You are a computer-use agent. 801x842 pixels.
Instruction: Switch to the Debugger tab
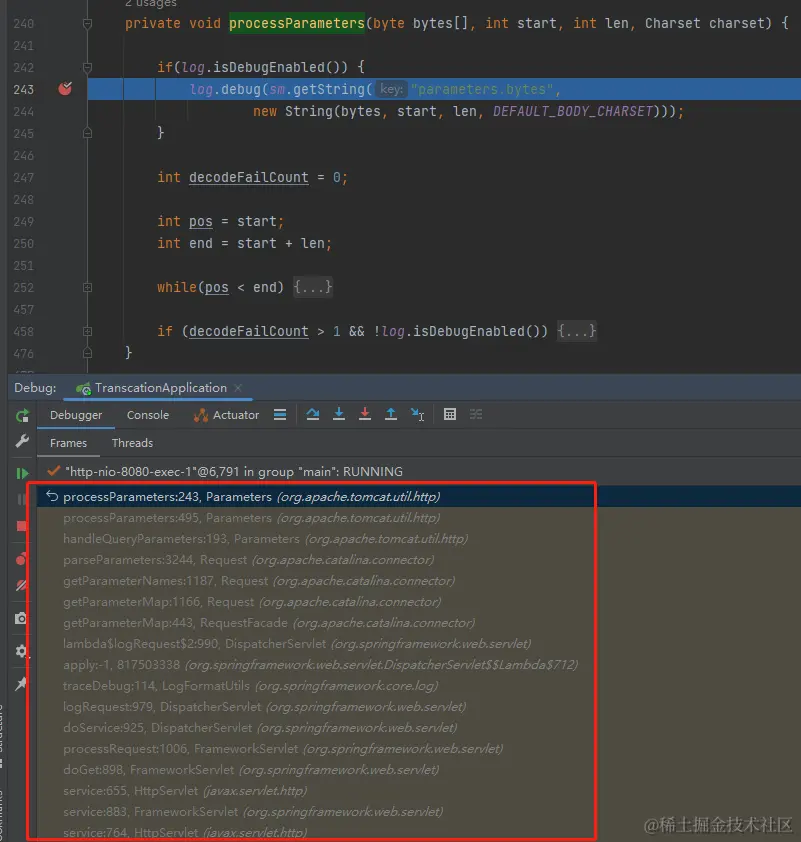click(x=76, y=415)
